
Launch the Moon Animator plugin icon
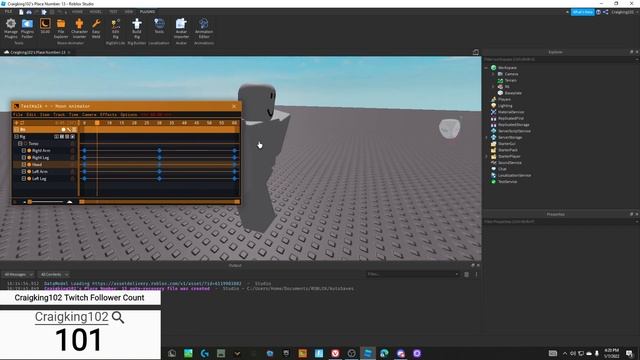pyautogui.click(x=45, y=26)
